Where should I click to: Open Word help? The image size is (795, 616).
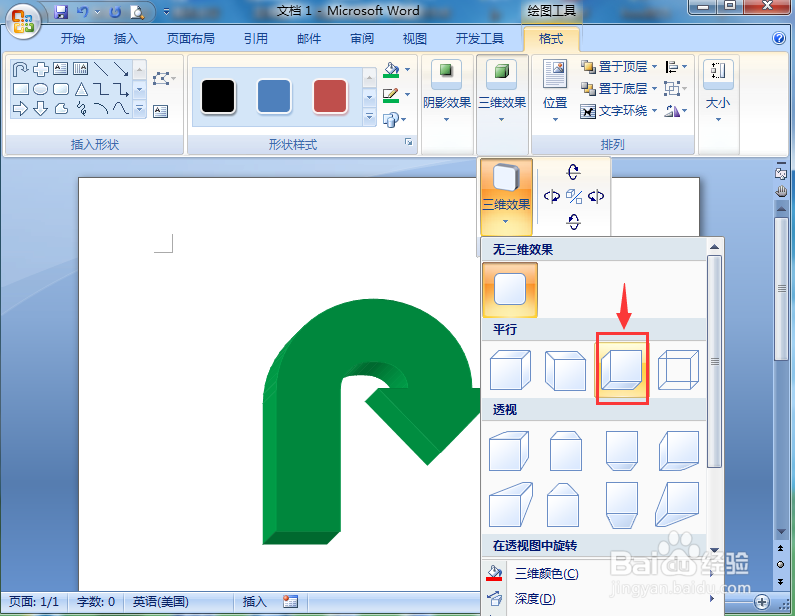coord(779,38)
